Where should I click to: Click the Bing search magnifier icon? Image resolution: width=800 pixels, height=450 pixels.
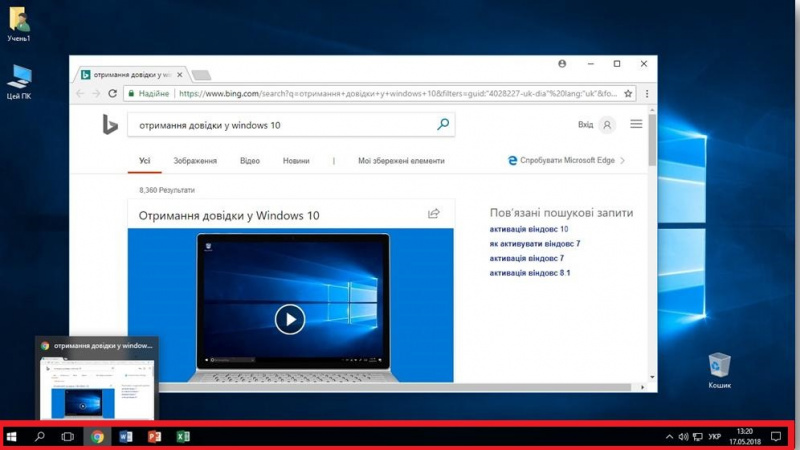coord(443,125)
